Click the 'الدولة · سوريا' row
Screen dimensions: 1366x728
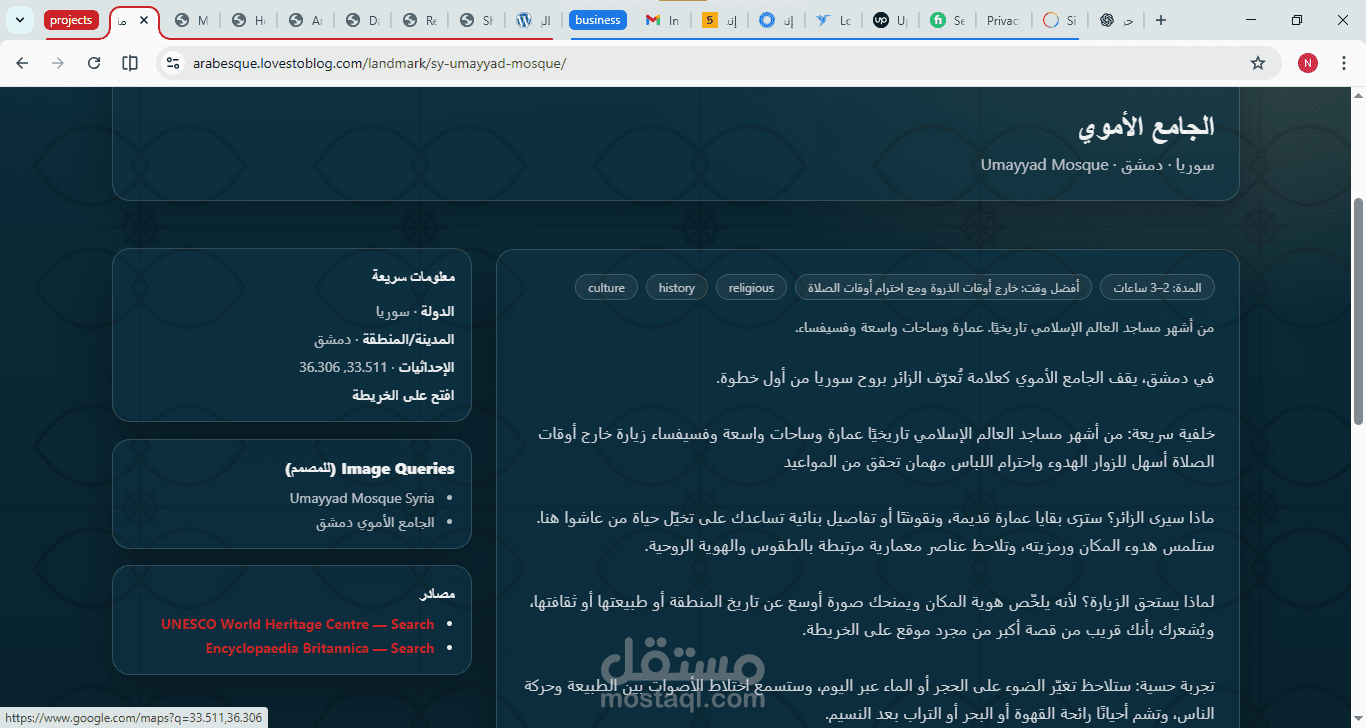415,311
